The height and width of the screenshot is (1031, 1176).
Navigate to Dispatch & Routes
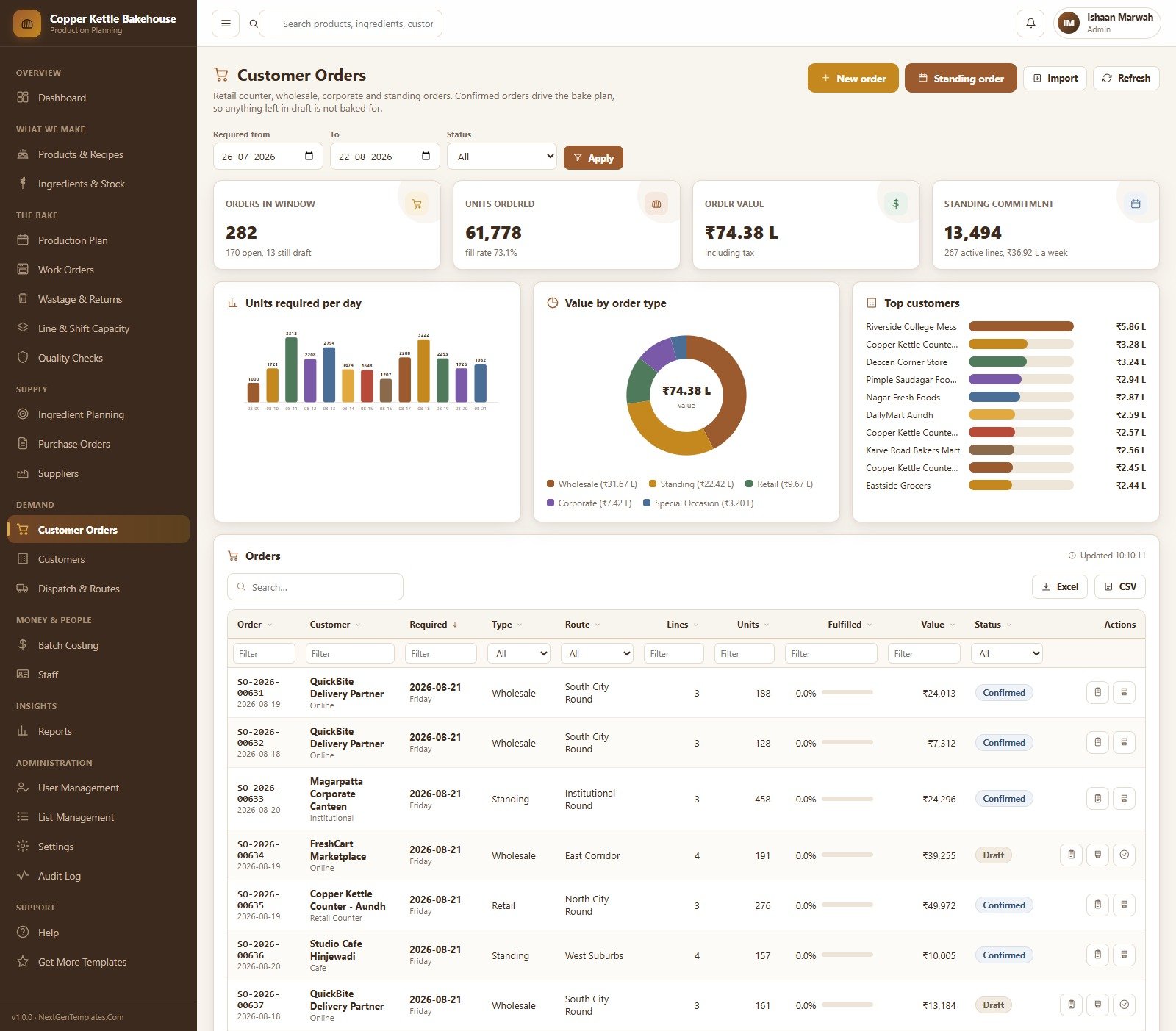[98, 589]
